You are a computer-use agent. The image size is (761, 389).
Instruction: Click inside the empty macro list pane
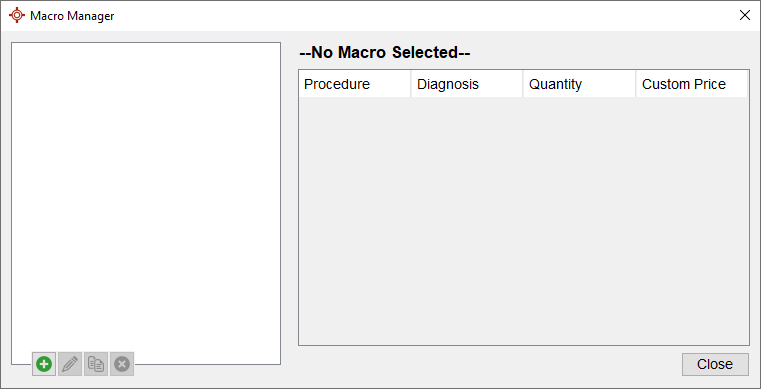[146, 194]
